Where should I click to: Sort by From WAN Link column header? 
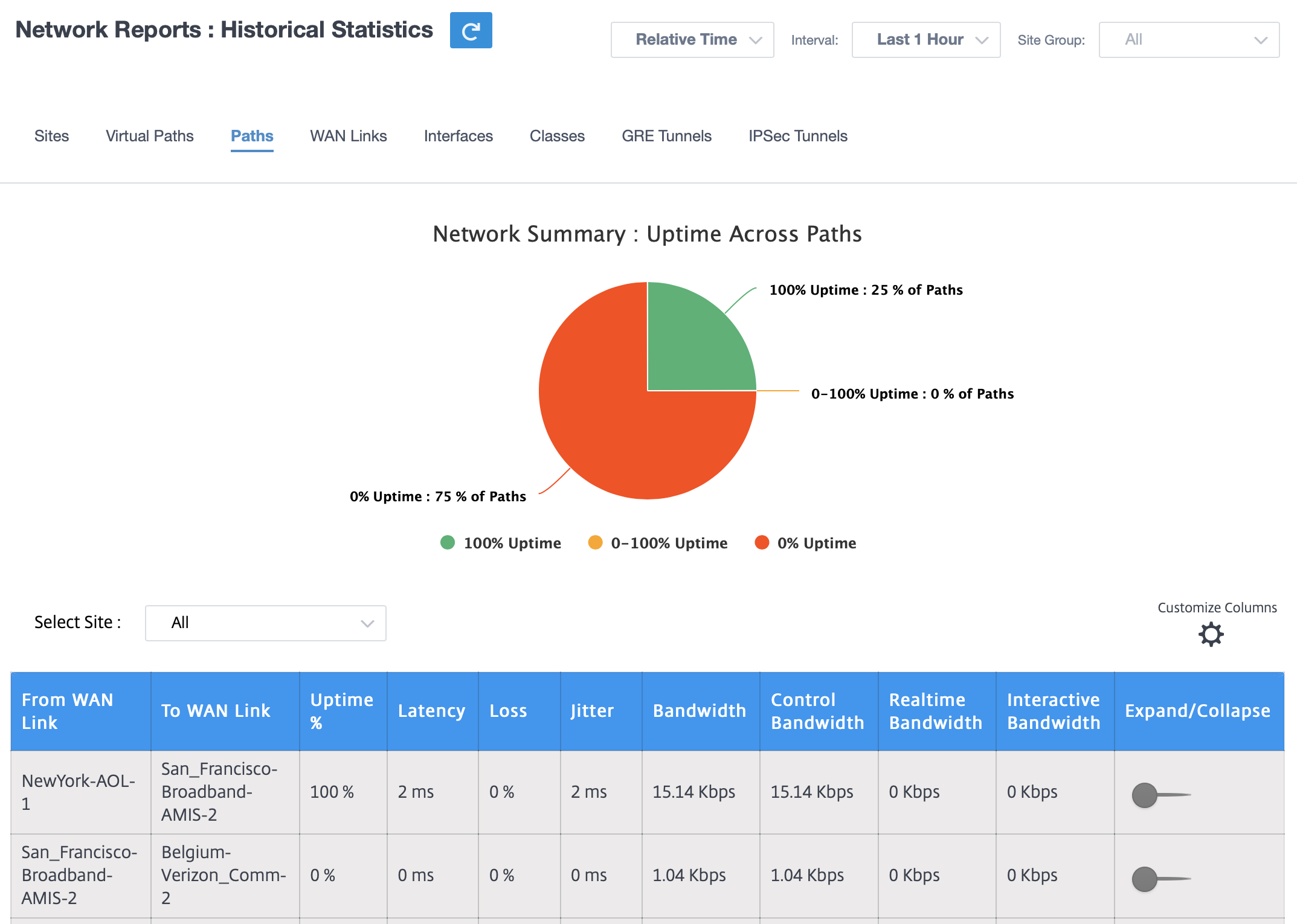click(x=81, y=711)
